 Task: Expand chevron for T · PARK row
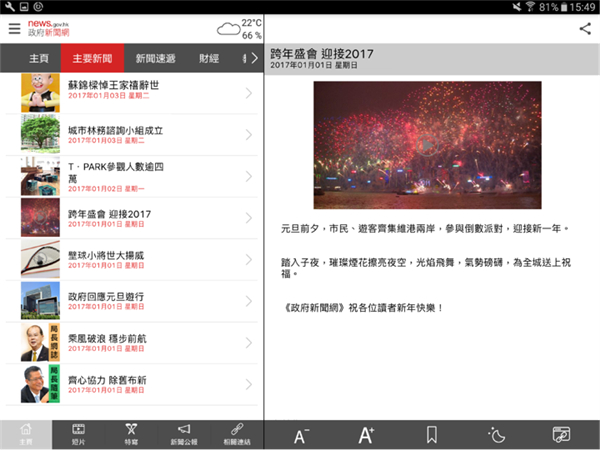click(x=249, y=176)
